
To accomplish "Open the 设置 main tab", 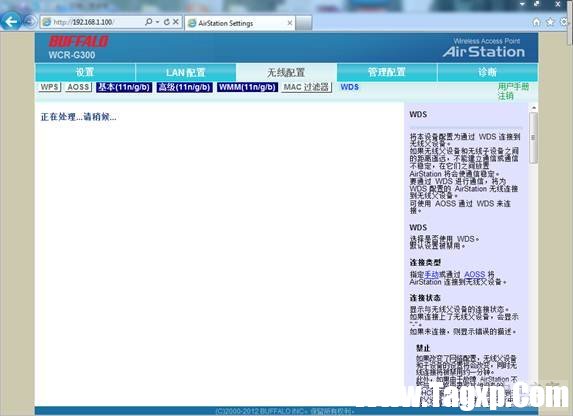I will [85, 72].
